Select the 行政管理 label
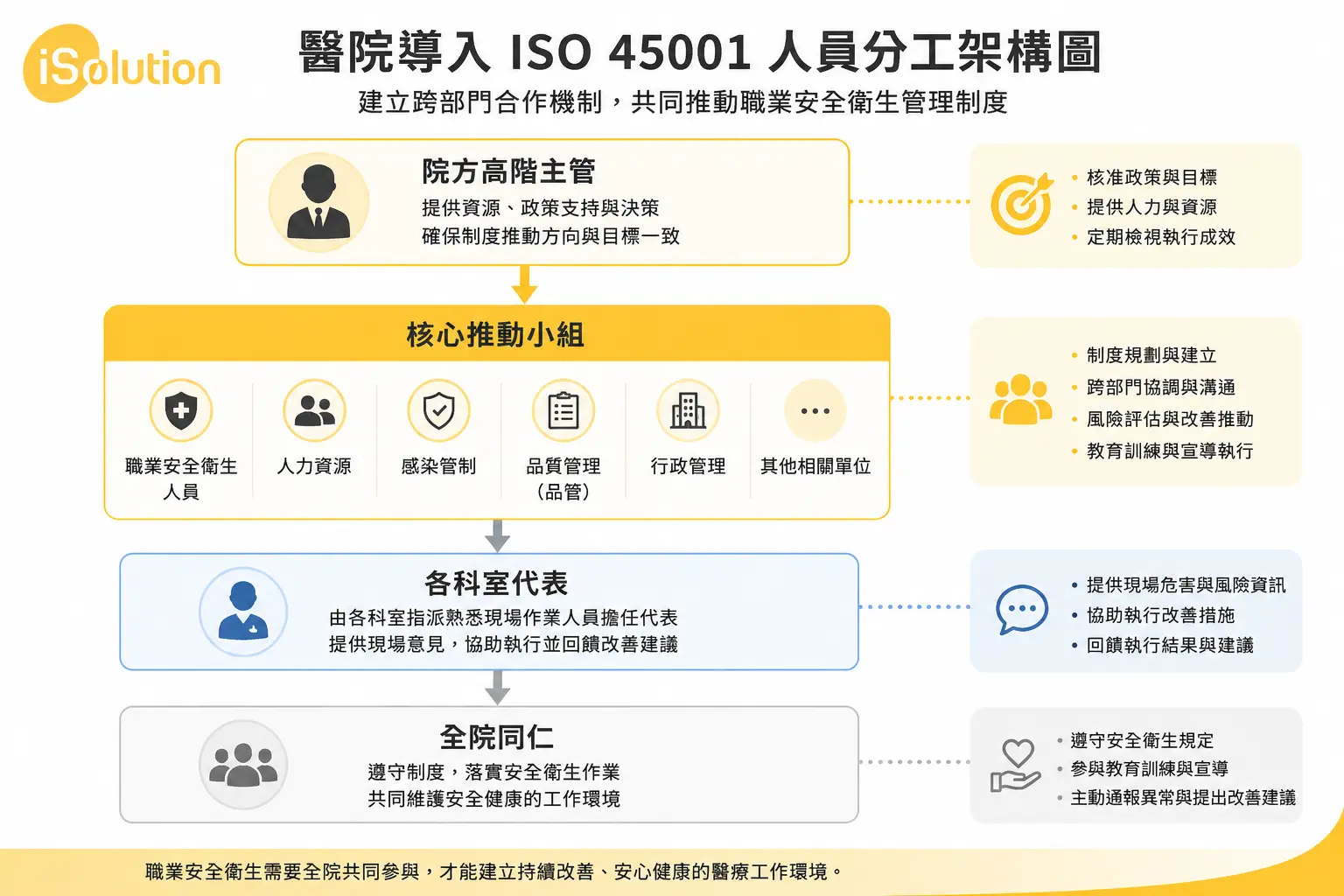This screenshot has width=1344, height=896. pyautogui.click(x=688, y=466)
